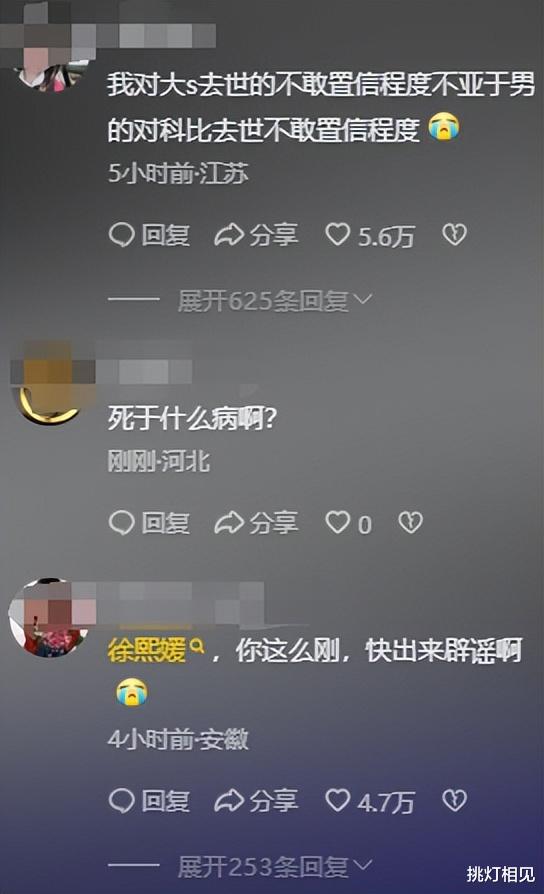The height and width of the screenshot is (894, 544).
Task: Dislike the first comment from 江苏
Action: click(454, 235)
